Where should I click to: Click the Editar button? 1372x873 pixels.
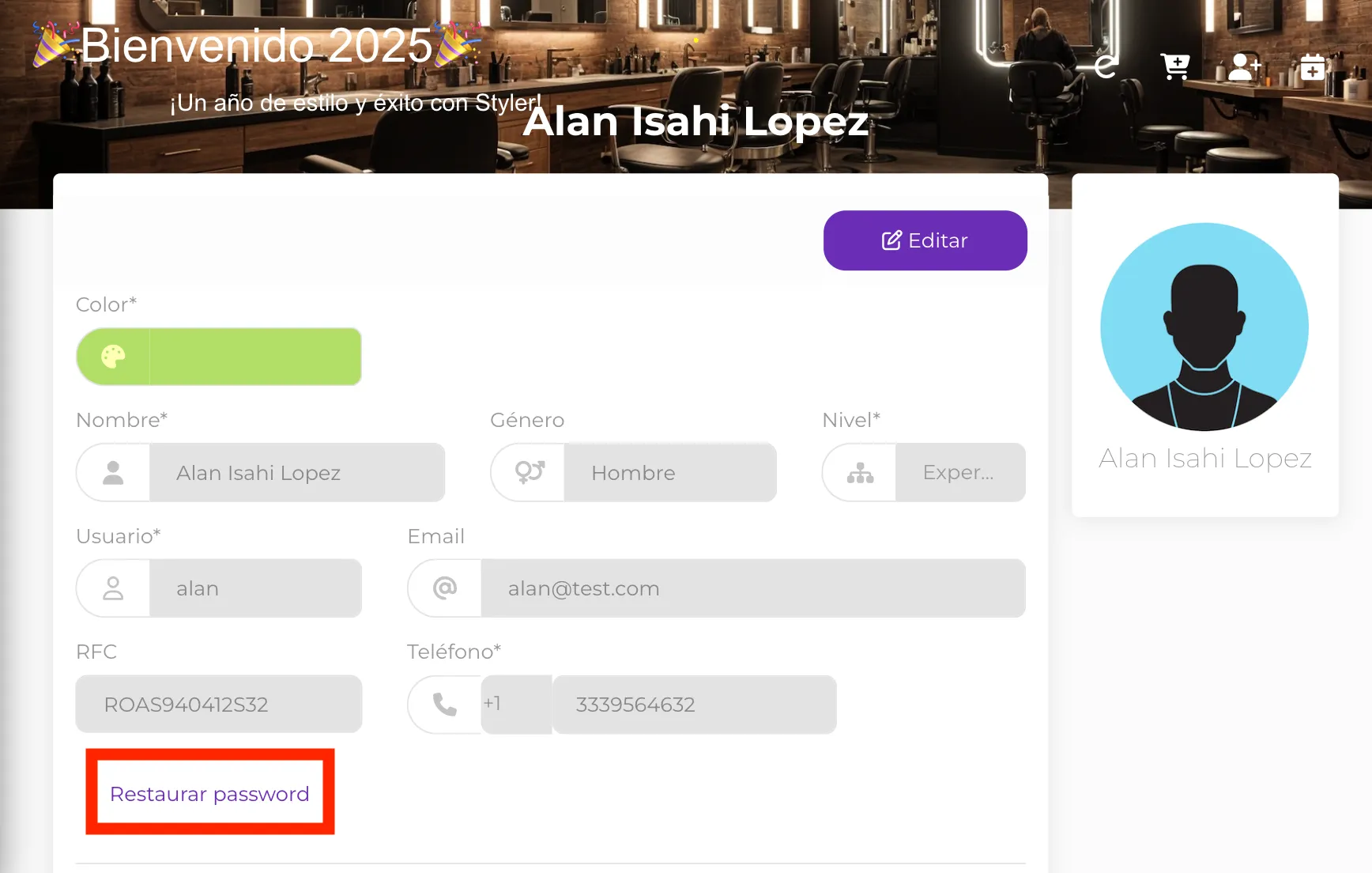[925, 240]
